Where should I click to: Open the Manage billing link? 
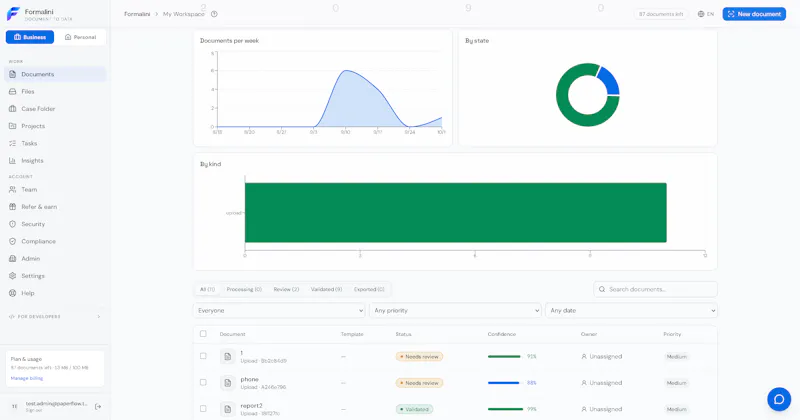27,378
